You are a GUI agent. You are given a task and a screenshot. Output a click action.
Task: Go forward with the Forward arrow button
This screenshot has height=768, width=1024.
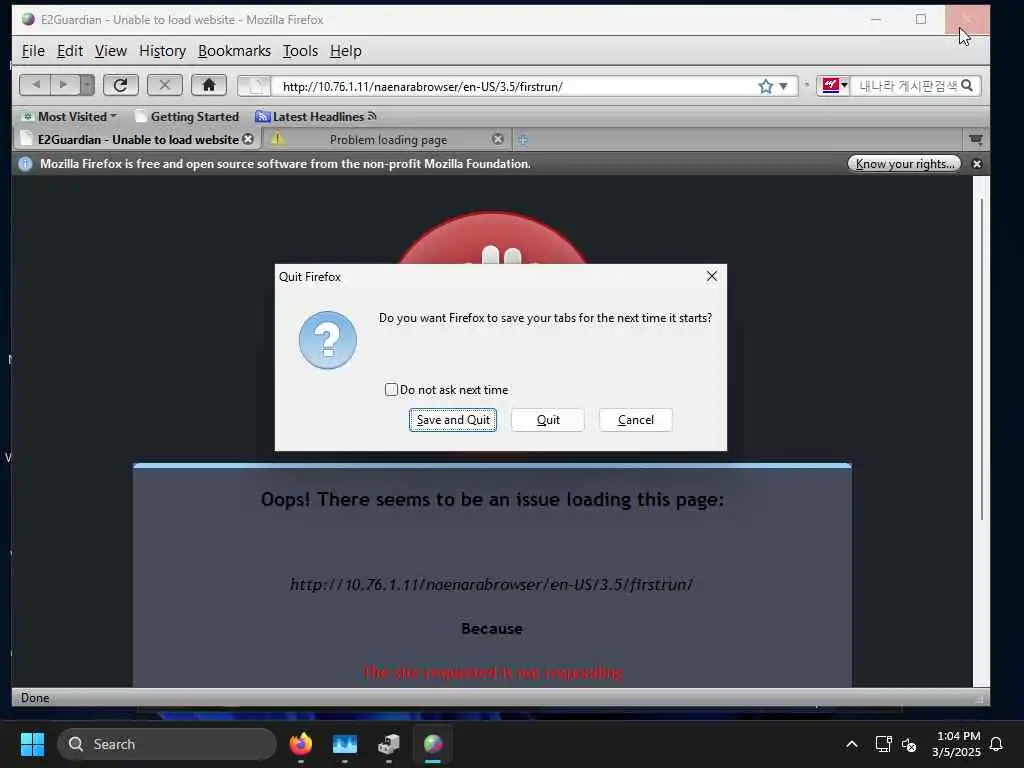point(64,85)
